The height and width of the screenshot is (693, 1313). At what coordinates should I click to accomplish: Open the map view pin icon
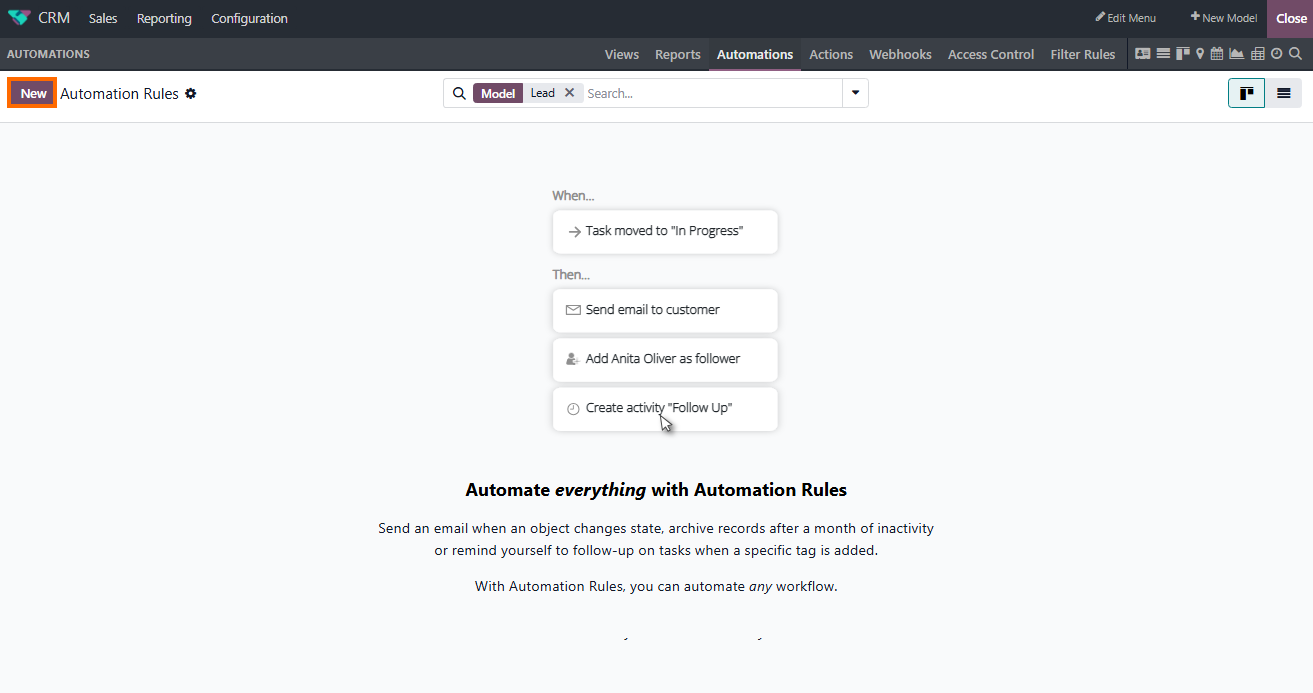1200,53
